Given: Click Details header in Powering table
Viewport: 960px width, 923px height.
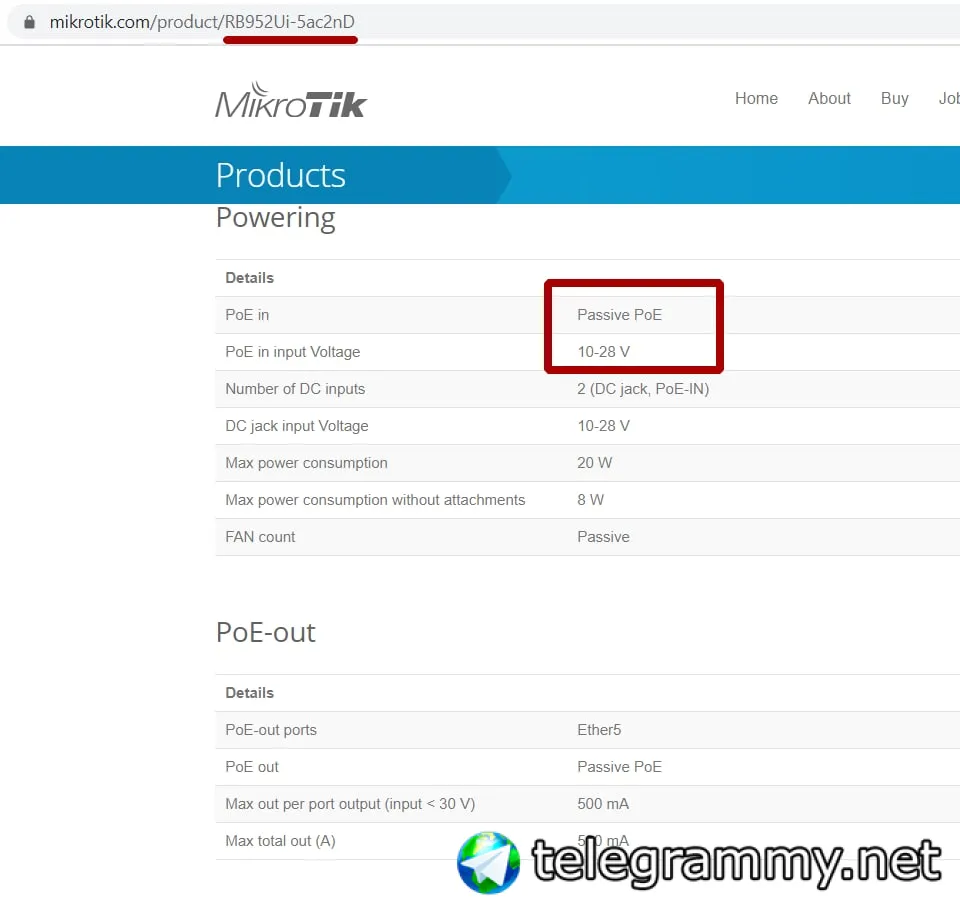Looking at the screenshot, I should point(249,278).
